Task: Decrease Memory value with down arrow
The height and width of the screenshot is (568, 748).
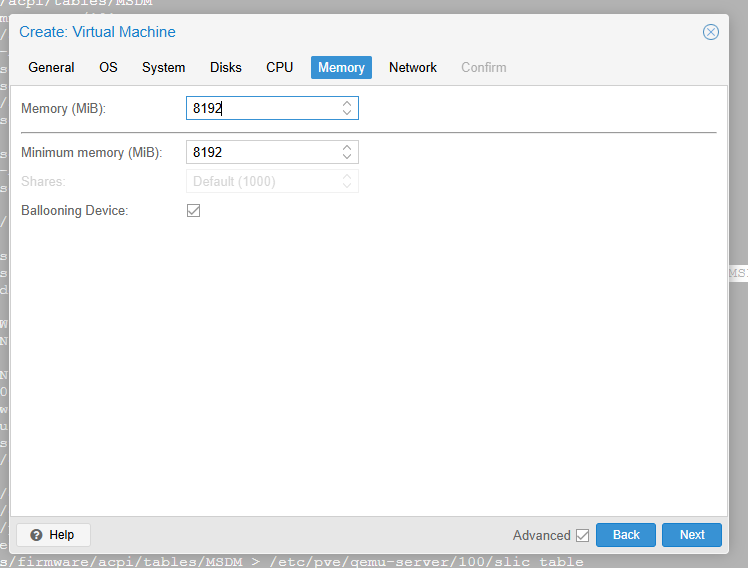Action: click(x=347, y=112)
